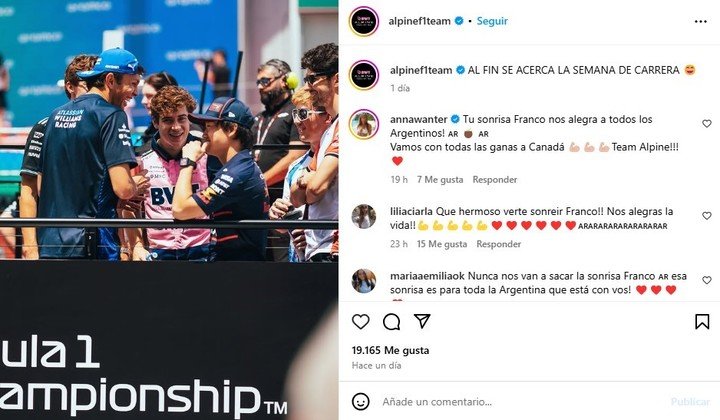
Task: Open annawanter's profile picture
Action: [364, 125]
